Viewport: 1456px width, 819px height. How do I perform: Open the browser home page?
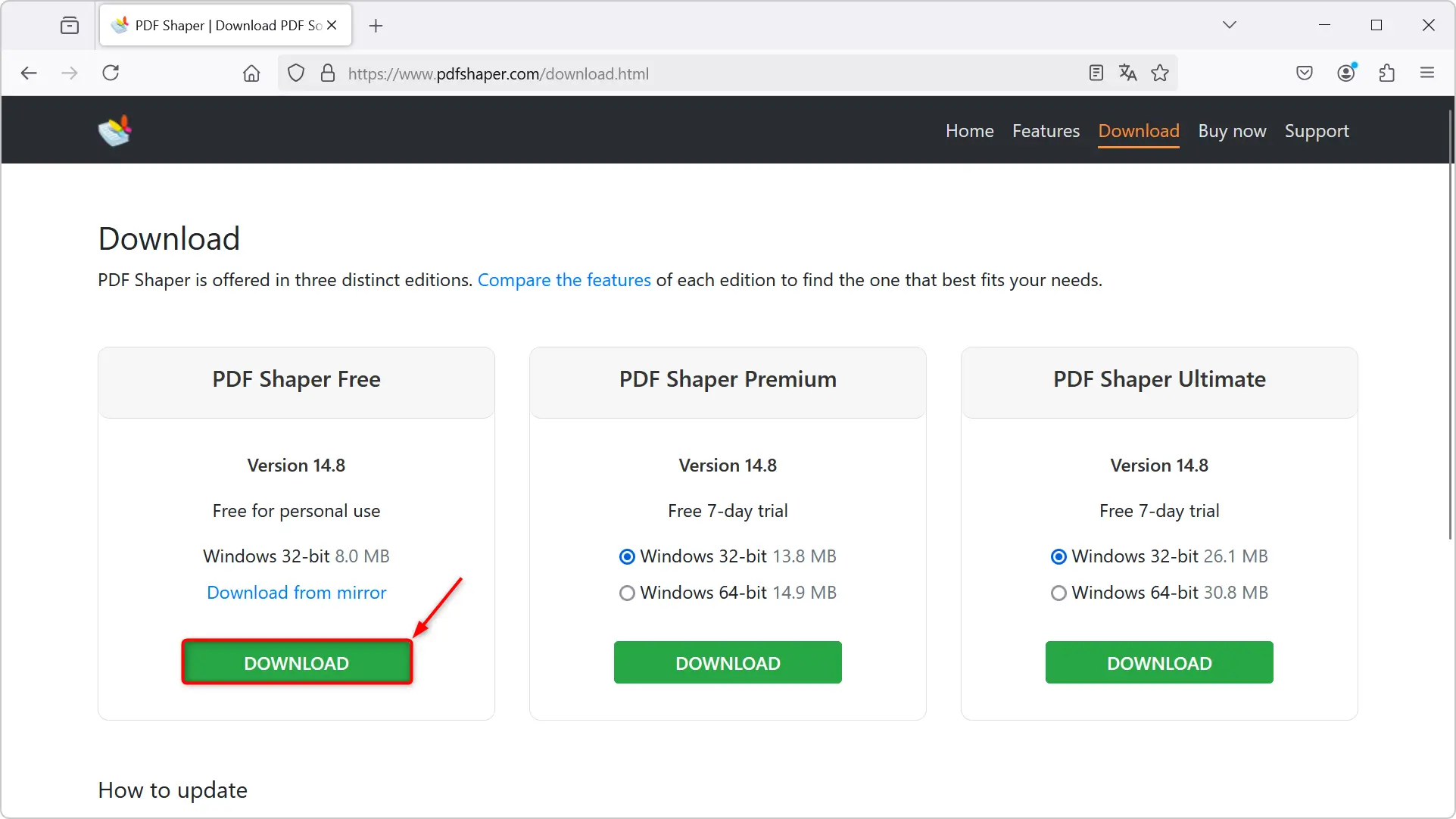pos(251,73)
